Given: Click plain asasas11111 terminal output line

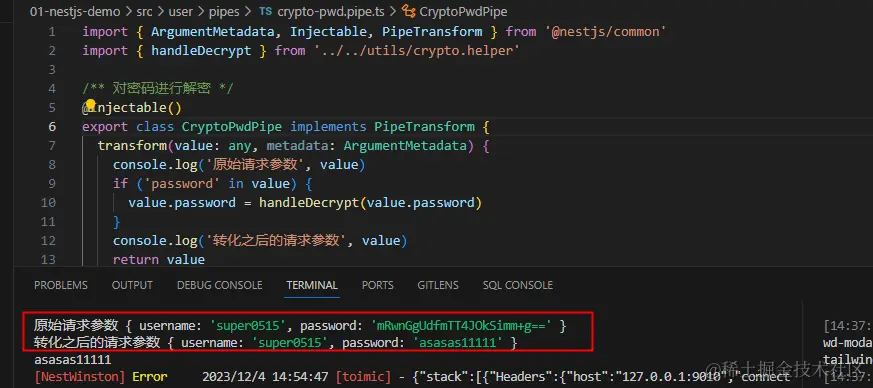Looking at the screenshot, I should click(x=72, y=360).
